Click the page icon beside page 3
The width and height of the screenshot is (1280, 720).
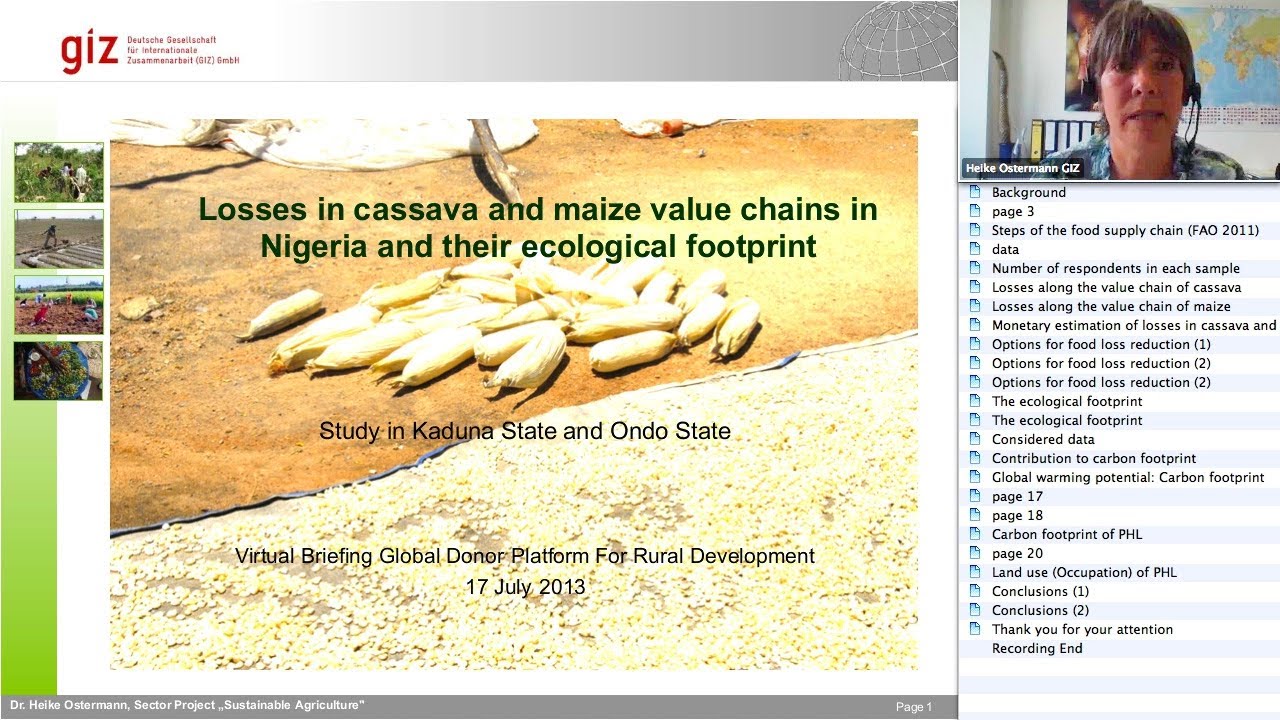tap(975, 211)
